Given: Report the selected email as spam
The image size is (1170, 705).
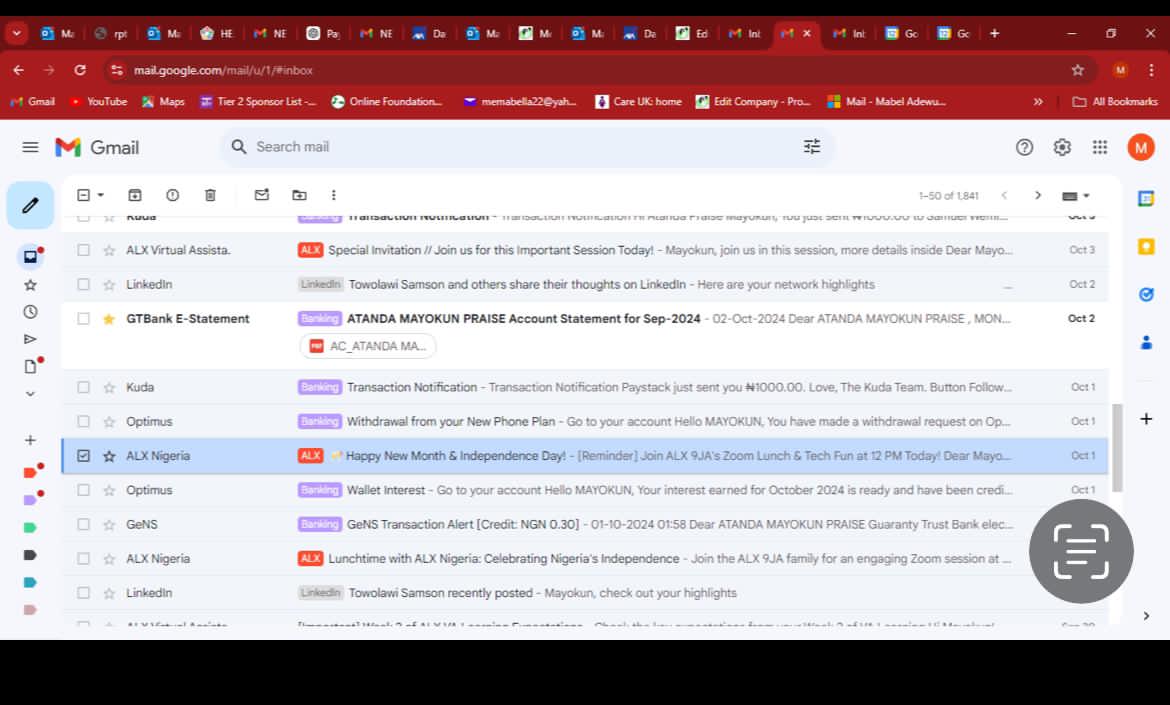Looking at the screenshot, I should pyautogui.click(x=172, y=195).
